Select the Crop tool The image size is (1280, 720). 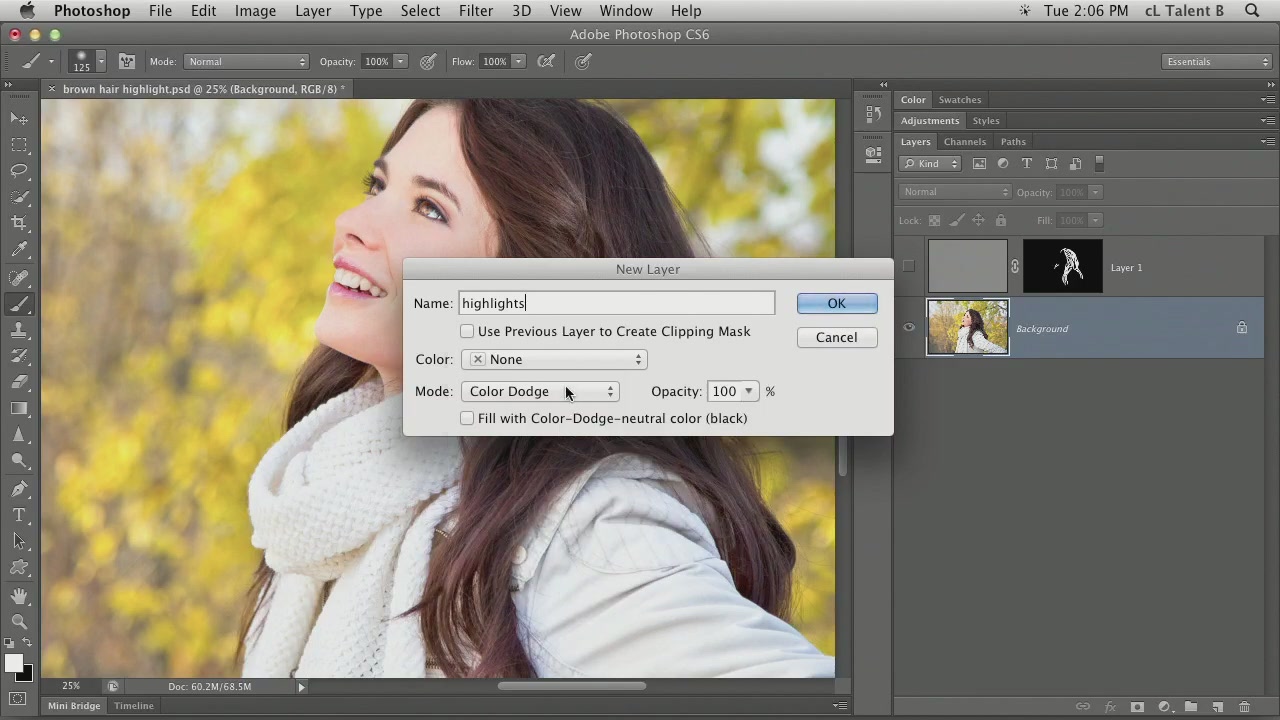19,223
